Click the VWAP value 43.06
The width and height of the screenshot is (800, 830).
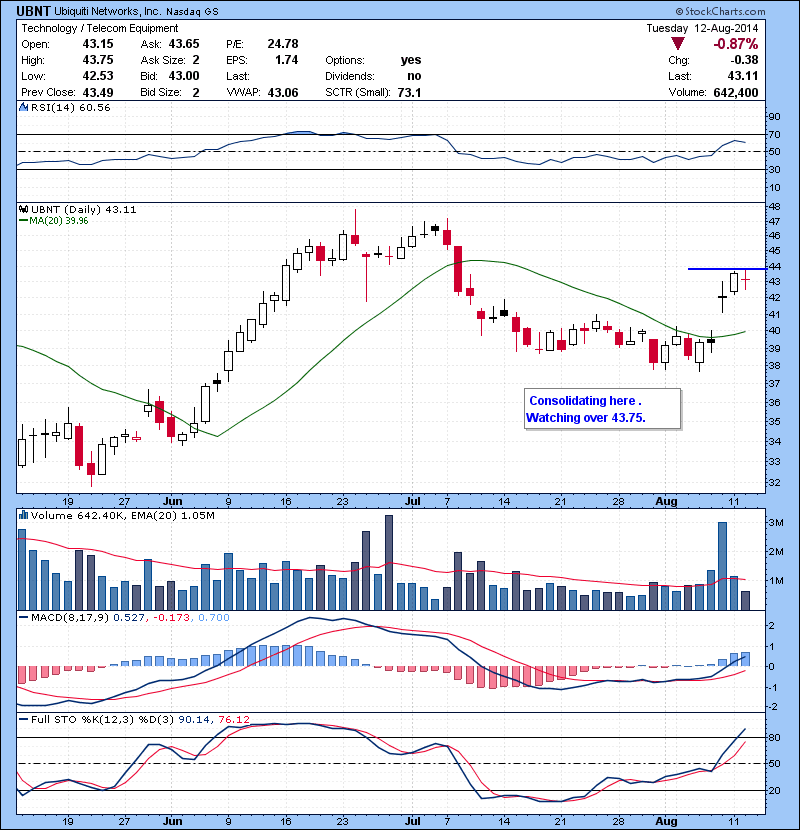pos(283,93)
